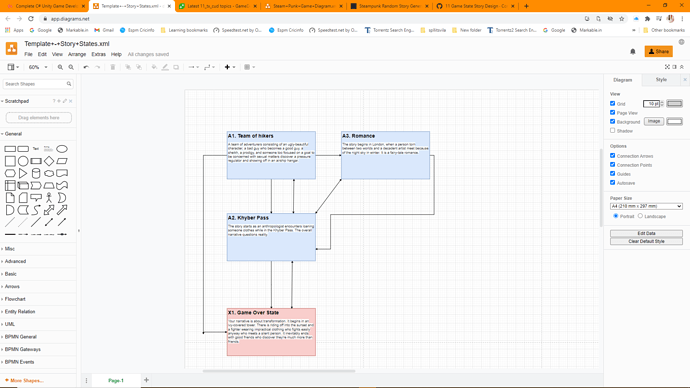Screen dimensions: 690x388
Task: Click the fullscreen icon in toolbar
Action: [x=667, y=67]
